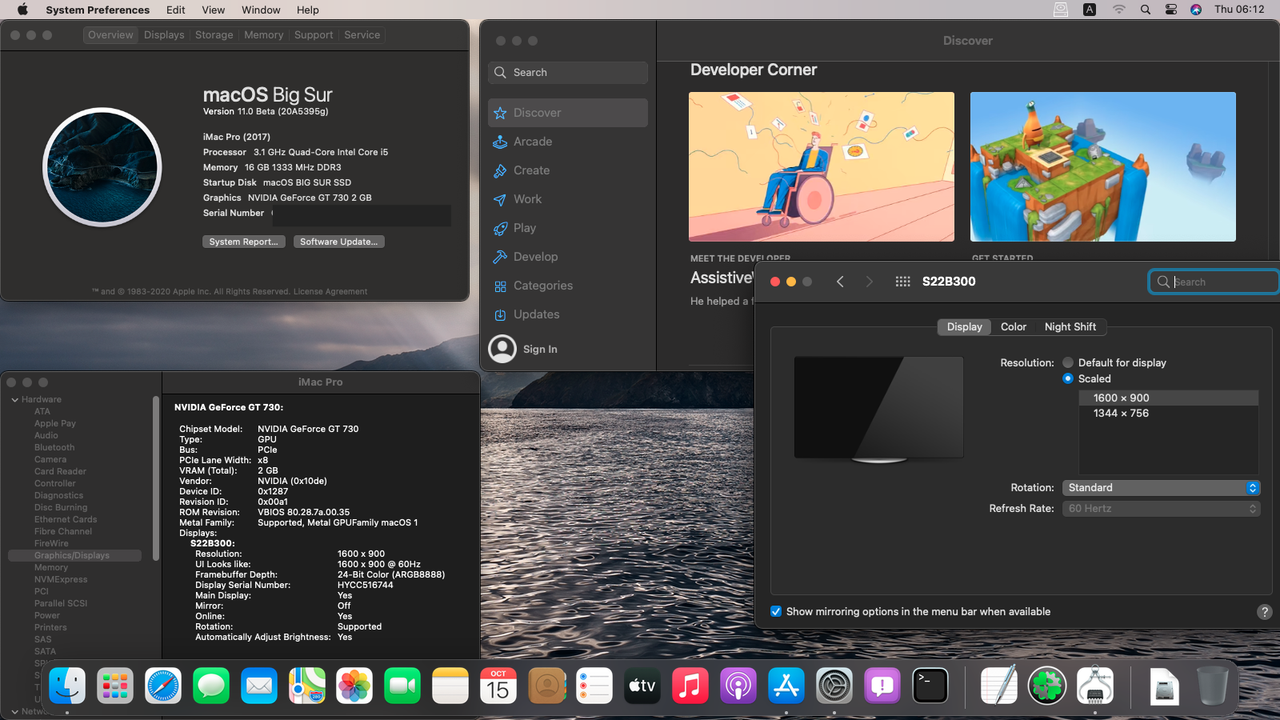Open Feedback Assistant from the Dock
The width and height of the screenshot is (1280, 720).
pos(882,686)
